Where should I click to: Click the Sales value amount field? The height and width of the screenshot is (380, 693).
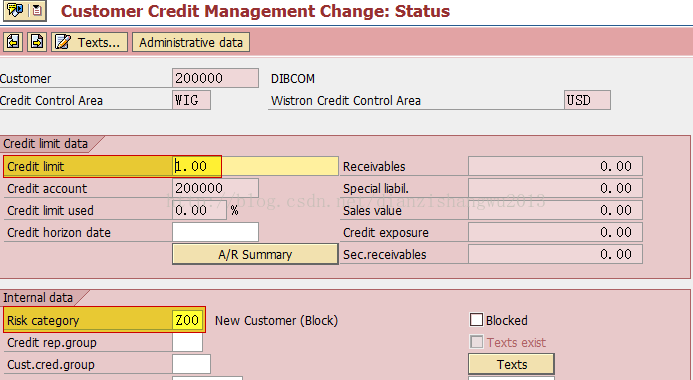click(555, 210)
